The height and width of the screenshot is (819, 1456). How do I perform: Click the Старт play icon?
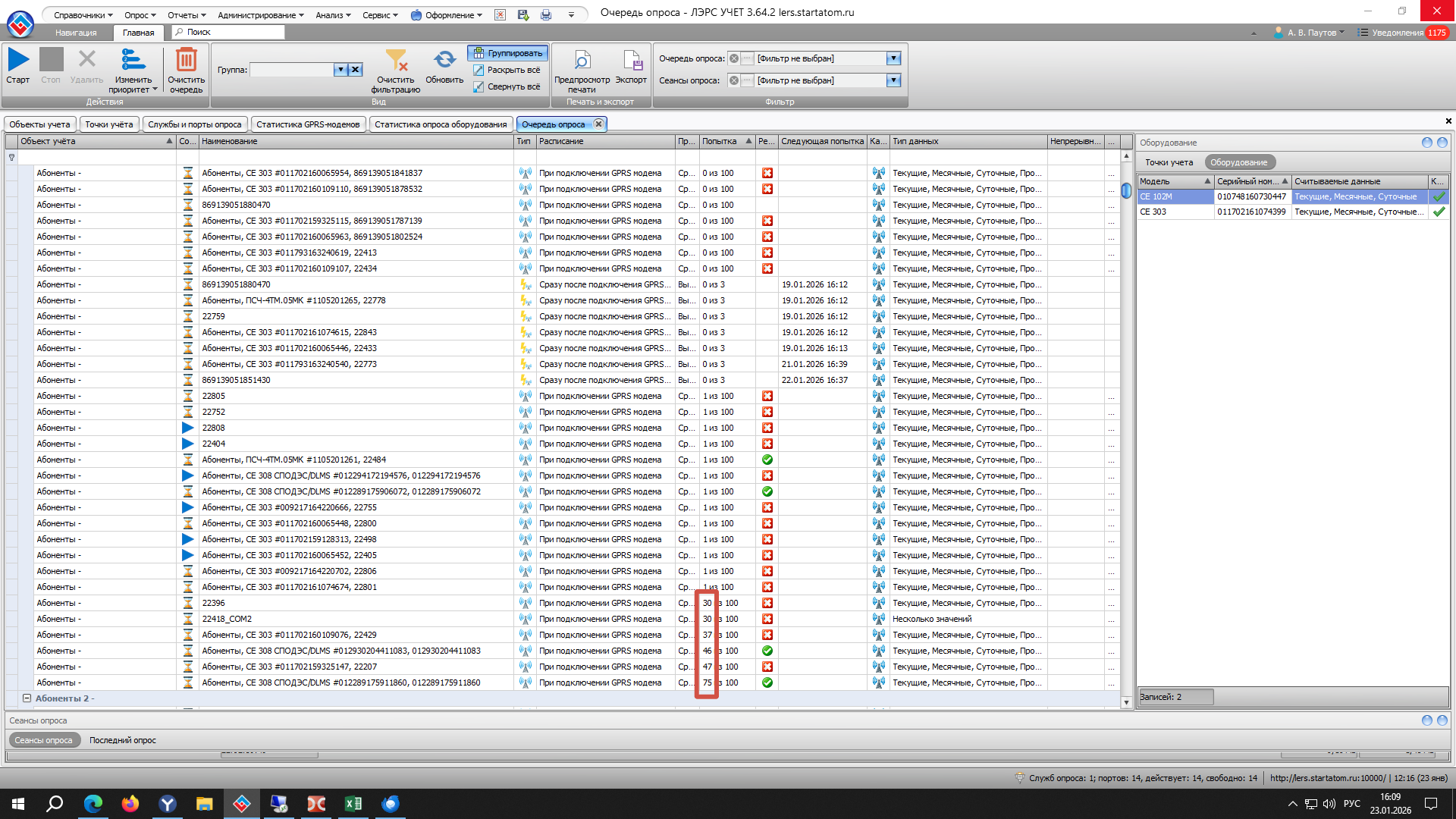pos(18,60)
